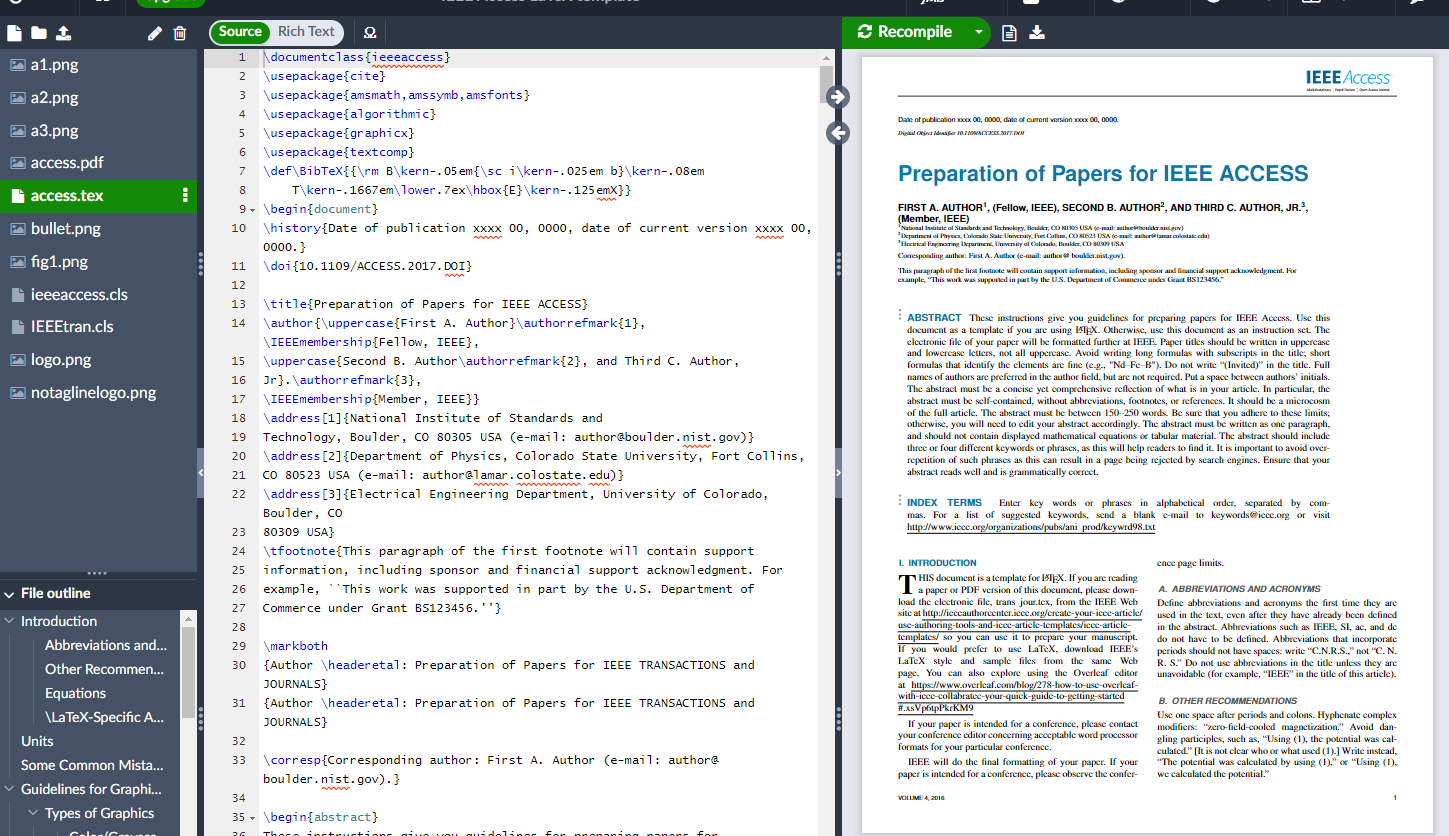Click \documentclass{ieeeaccess} on line 1
The image size is (1449, 836).
click(356, 57)
